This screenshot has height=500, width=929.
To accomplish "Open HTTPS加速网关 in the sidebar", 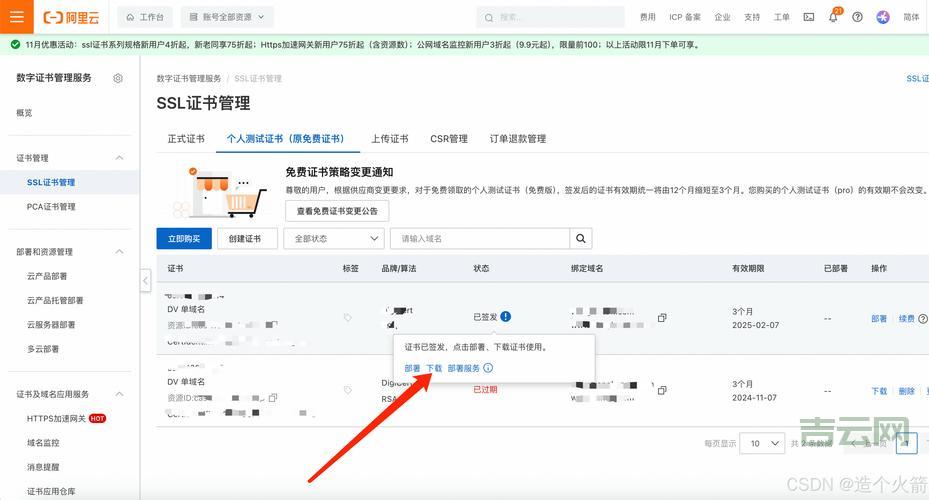I will point(56,418).
